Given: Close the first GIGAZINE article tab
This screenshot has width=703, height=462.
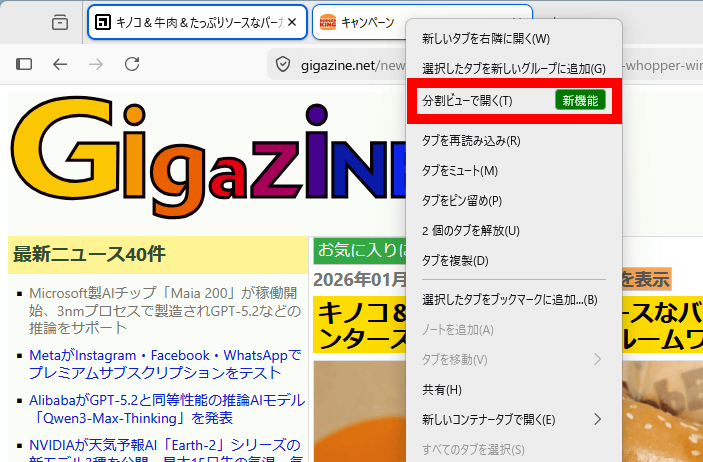Looking at the screenshot, I should (x=292, y=22).
